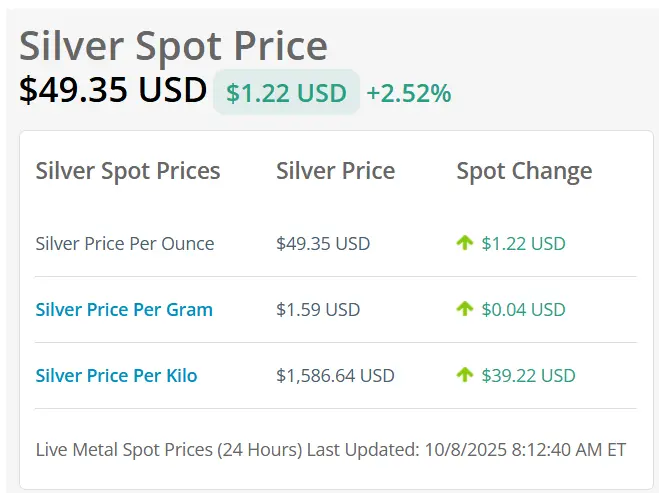Click the $1,586.64 USD per-kilo value

[335, 376]
